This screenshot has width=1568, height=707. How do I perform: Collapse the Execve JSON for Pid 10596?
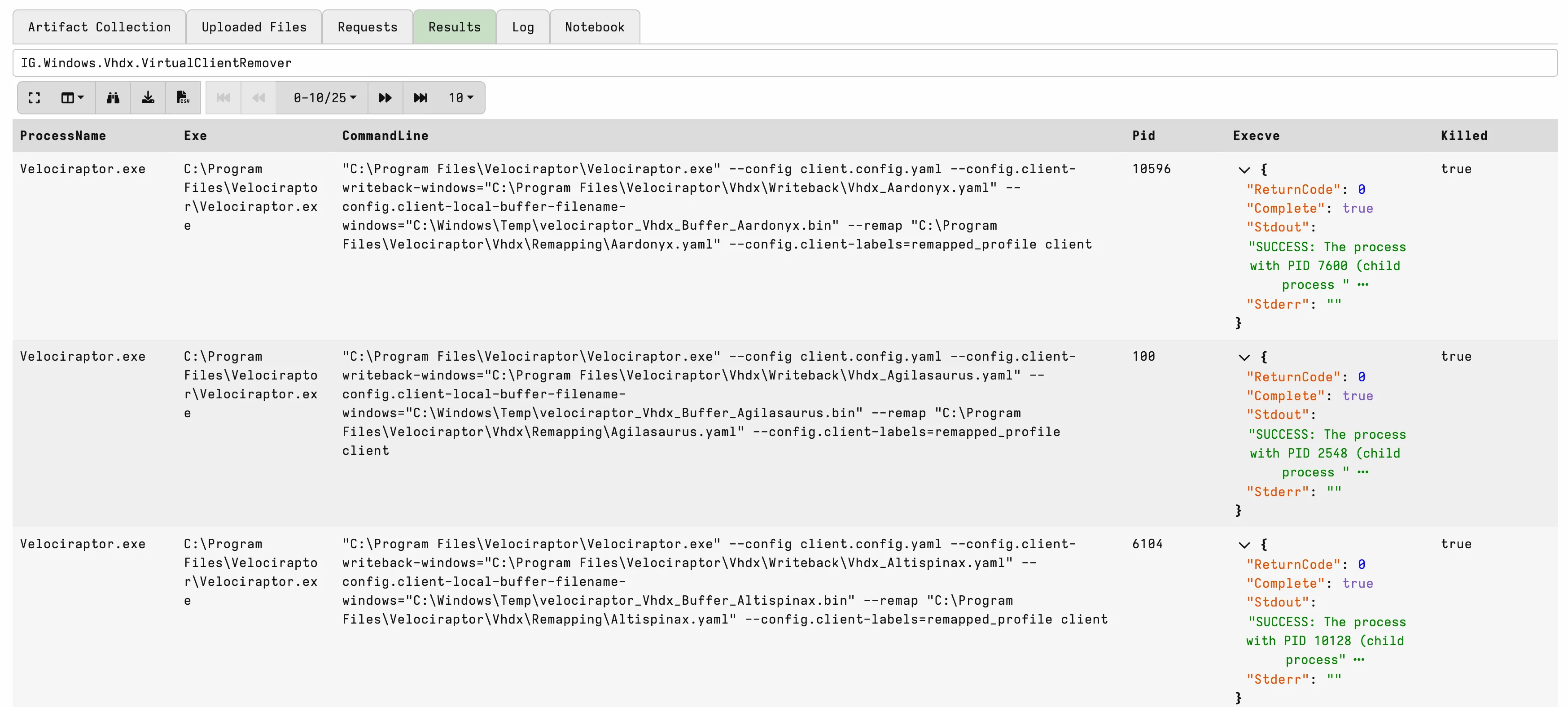1244,170
